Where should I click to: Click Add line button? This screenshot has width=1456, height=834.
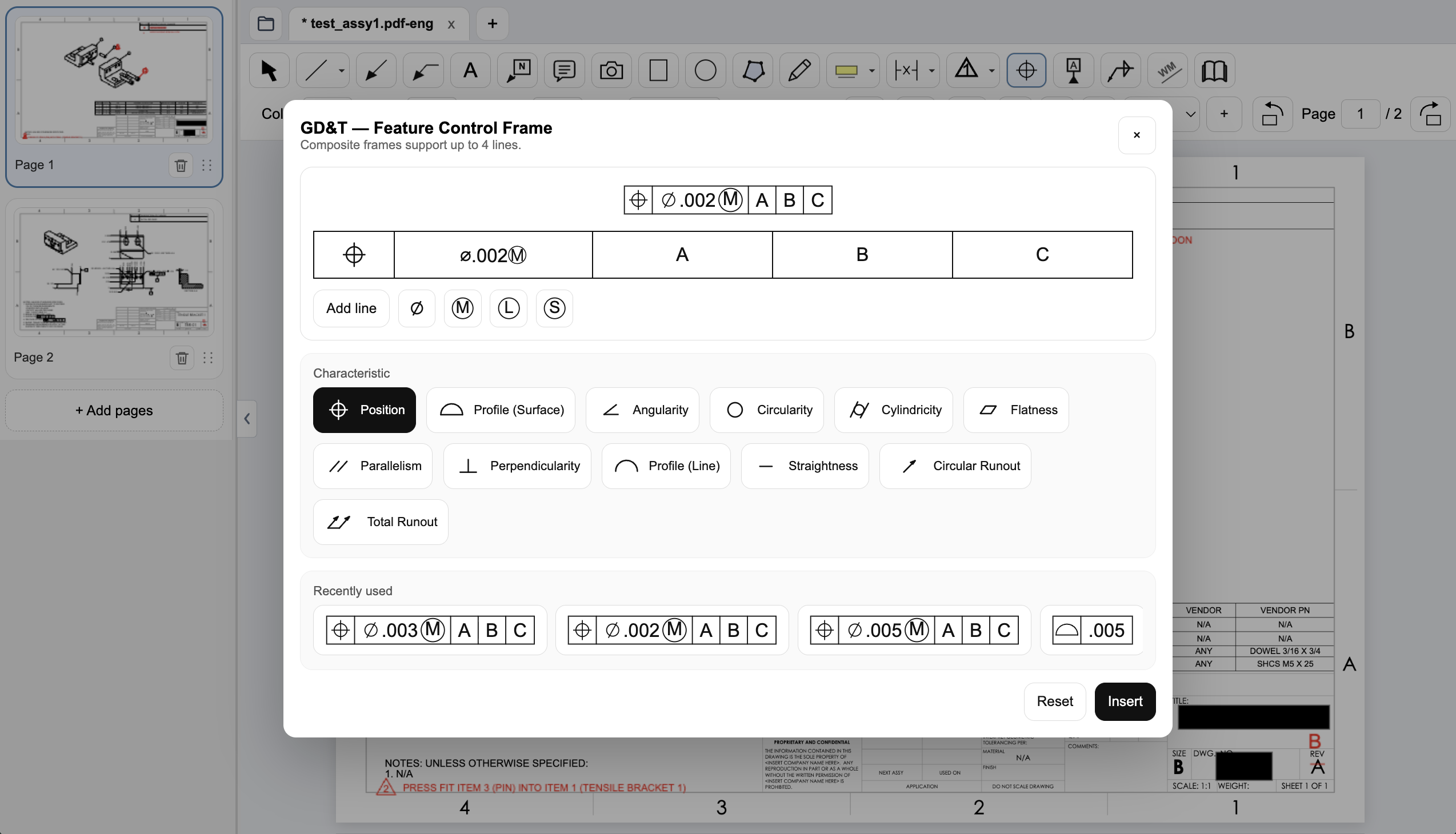tap(351, 308)
